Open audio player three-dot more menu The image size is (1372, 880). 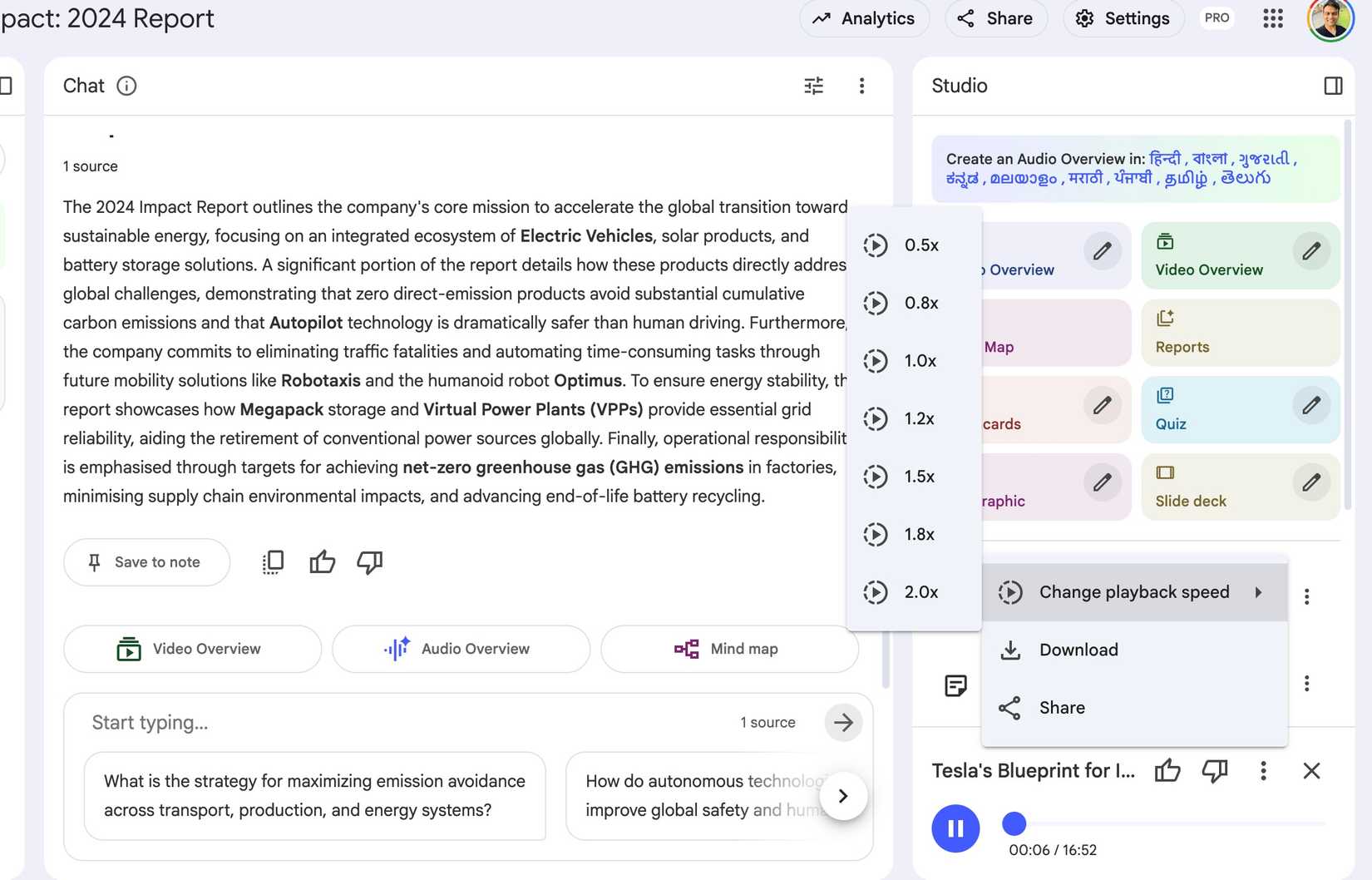click(1262, 771)
